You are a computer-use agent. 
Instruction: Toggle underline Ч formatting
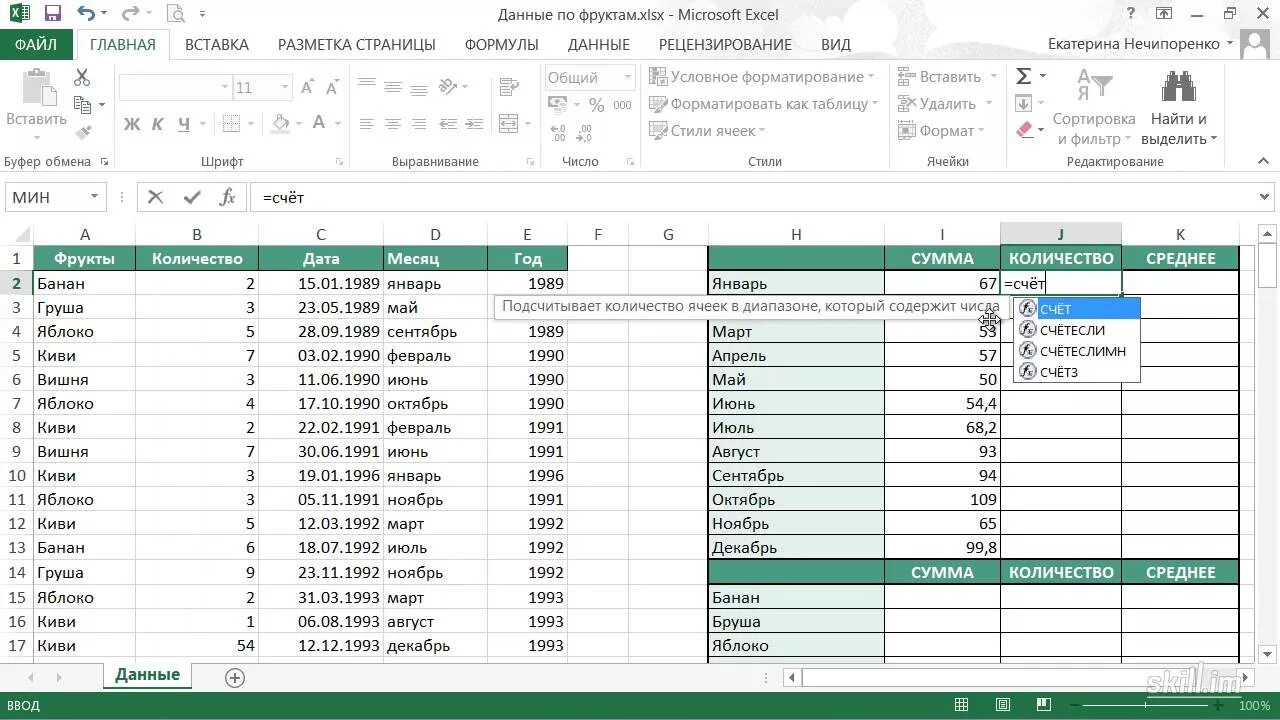tap(184, 124)
